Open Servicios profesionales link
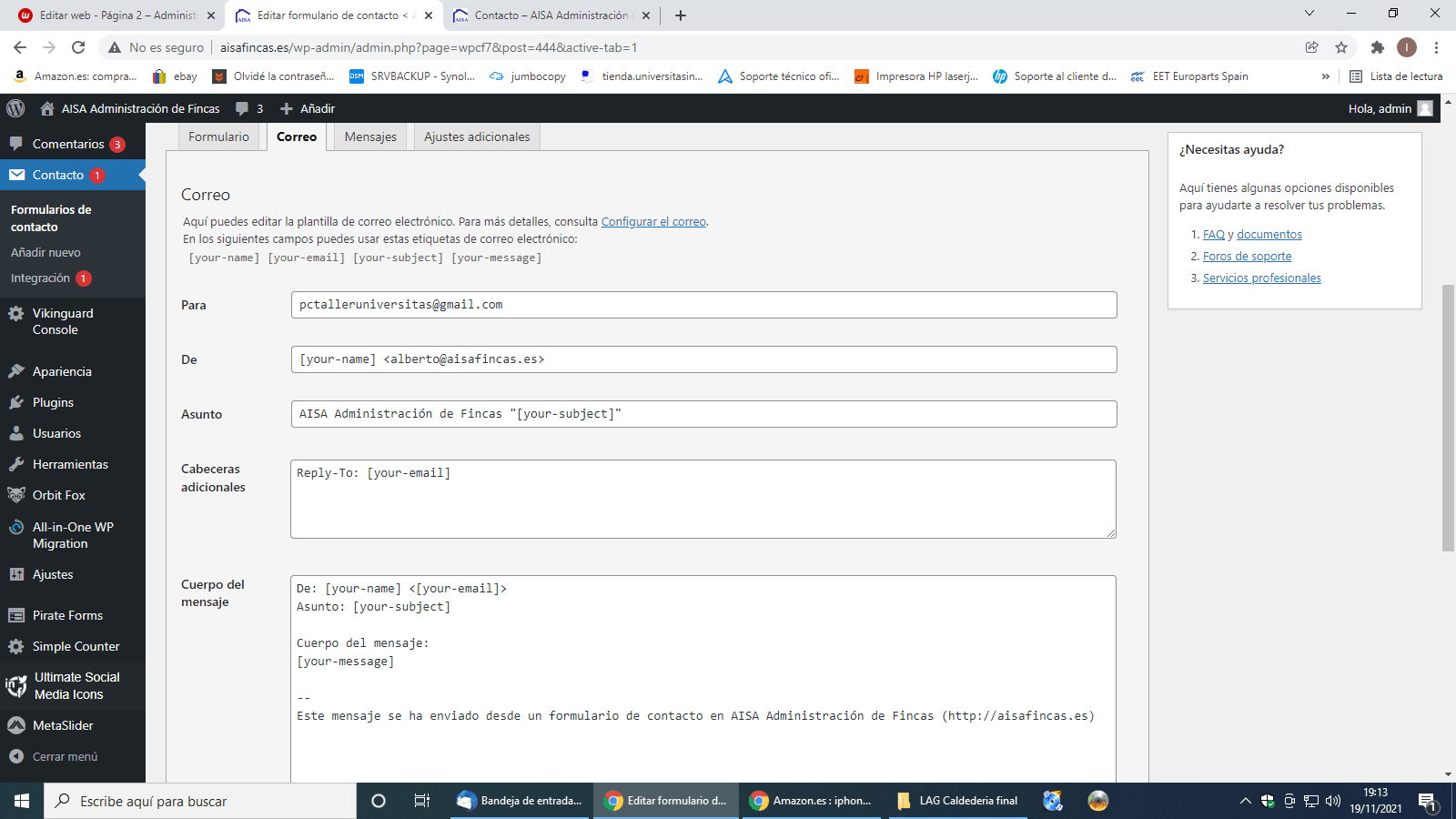 [1262, 278]
